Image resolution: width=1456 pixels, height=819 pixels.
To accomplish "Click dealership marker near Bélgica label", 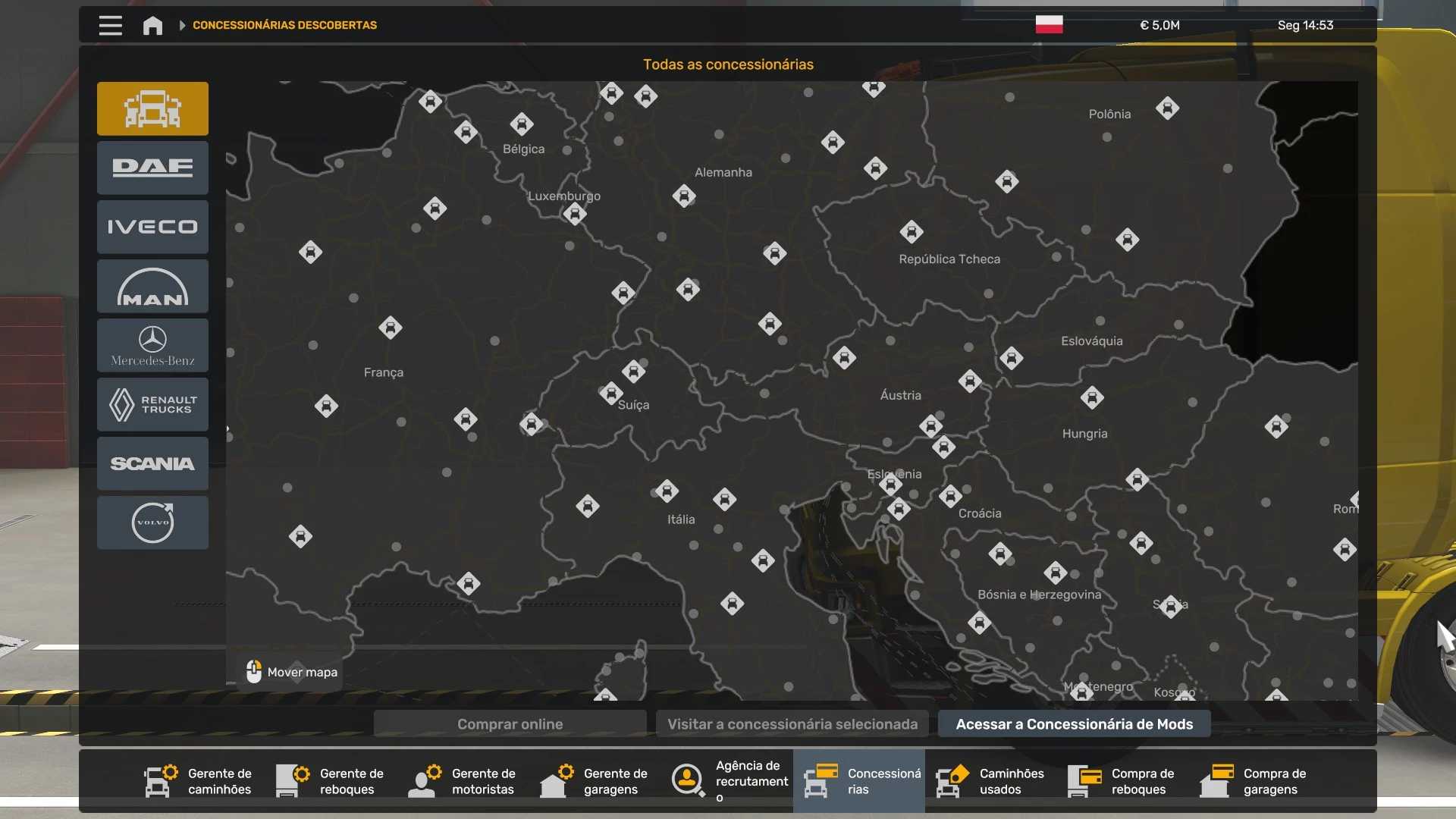I will pyautogui.click(x=521, y=124).
